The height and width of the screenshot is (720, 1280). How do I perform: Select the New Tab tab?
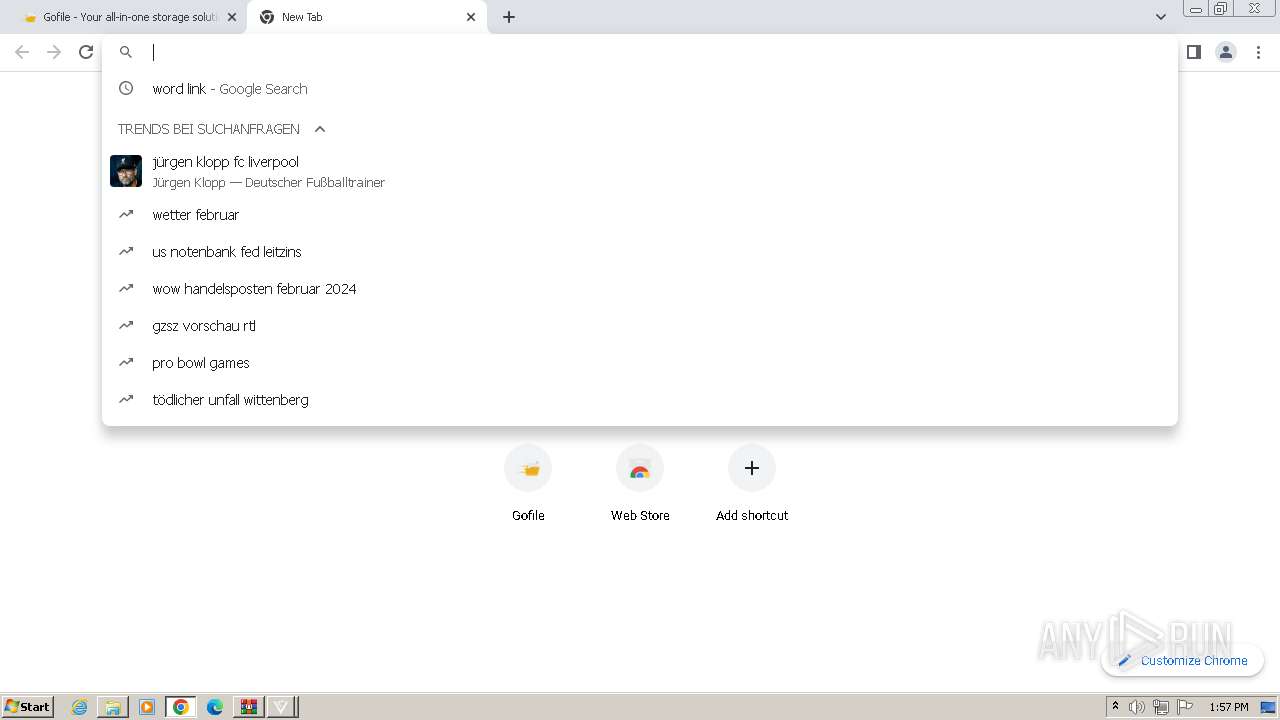[367, 17]
